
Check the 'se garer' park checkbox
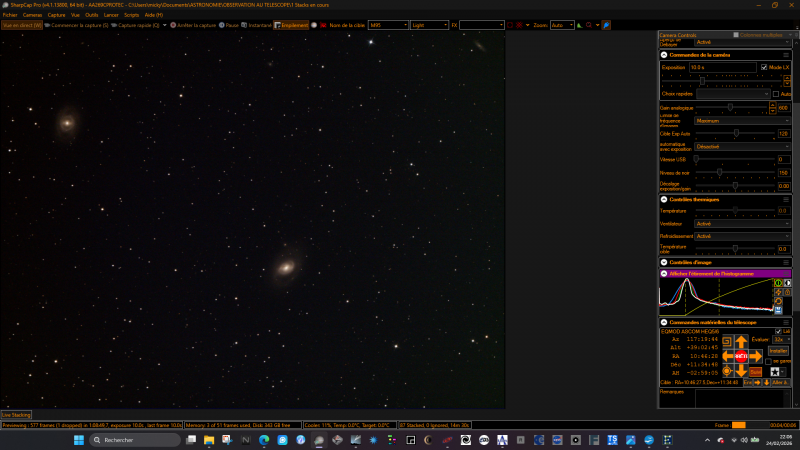point(768,361)
